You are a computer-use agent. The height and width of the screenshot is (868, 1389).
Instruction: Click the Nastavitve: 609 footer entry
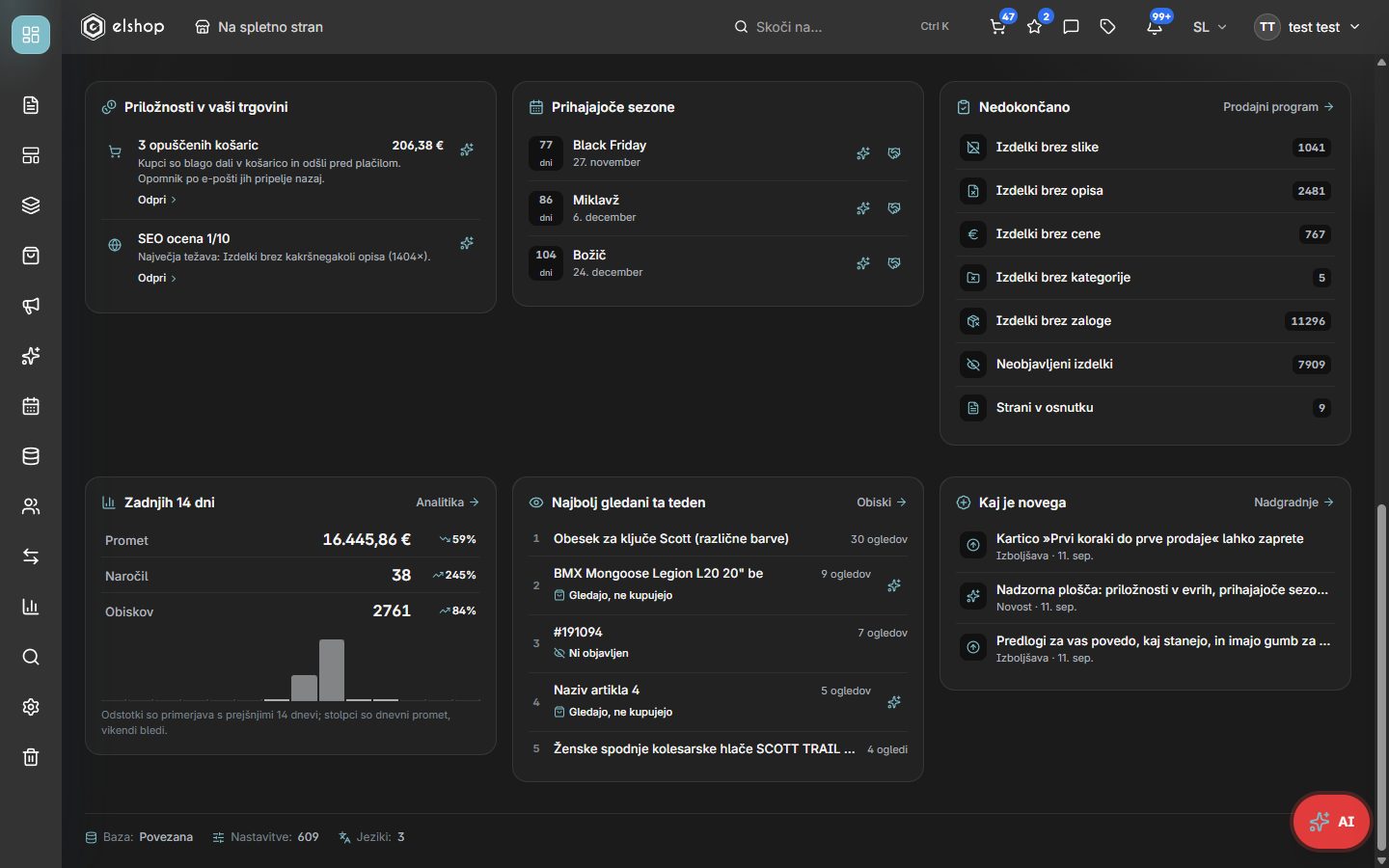[x=265, y=837]
